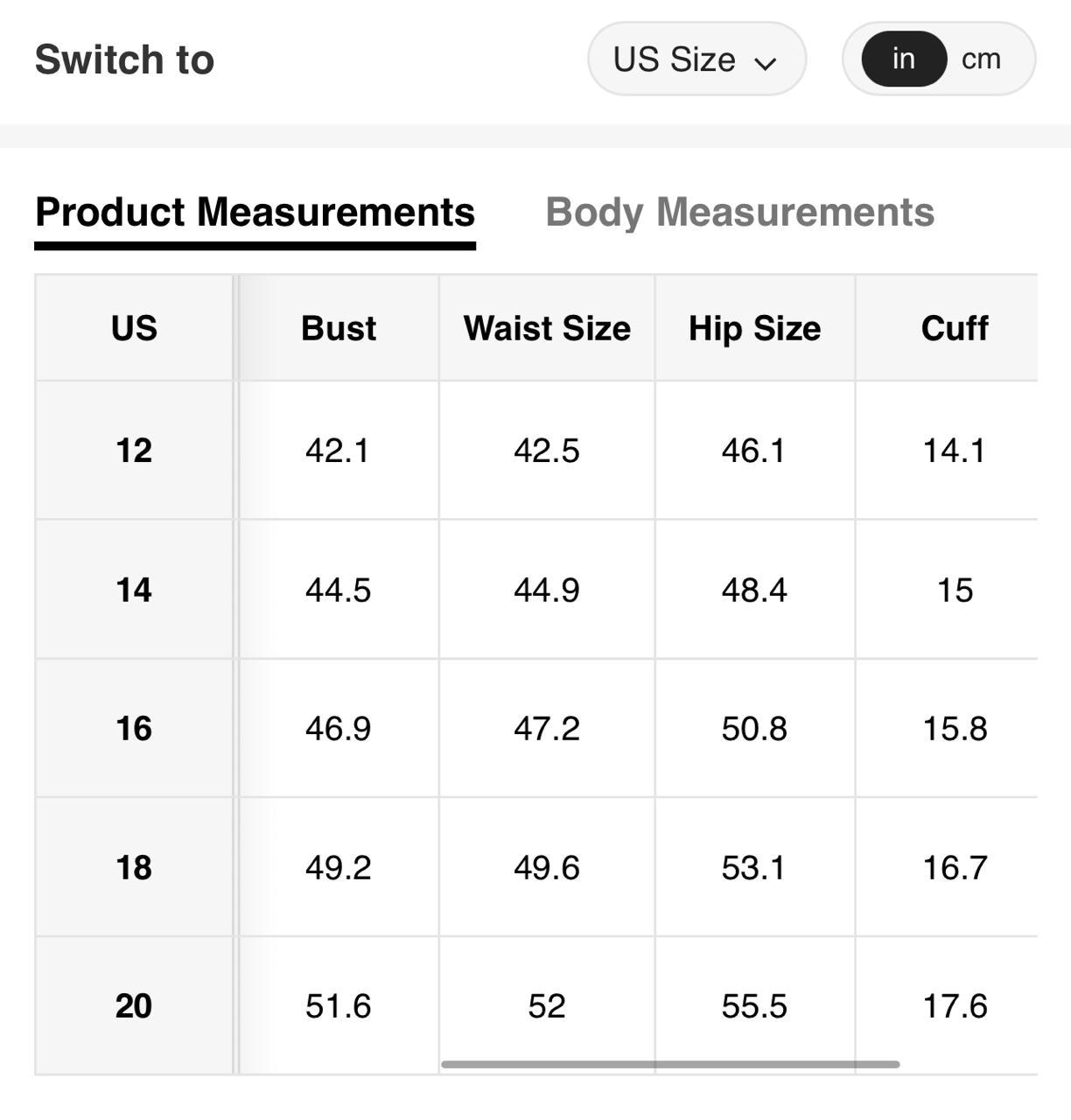Click the 55.5 hip size cell

click(754, 1006)
